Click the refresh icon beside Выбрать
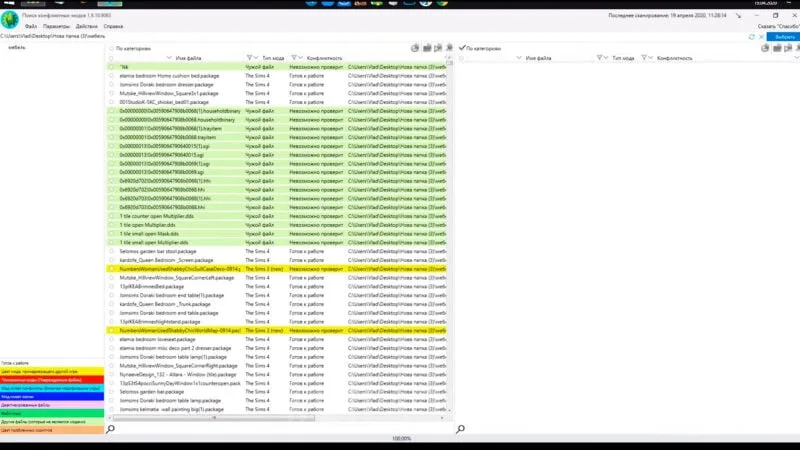This screenshot has width=800, height=450. (752, 37)
